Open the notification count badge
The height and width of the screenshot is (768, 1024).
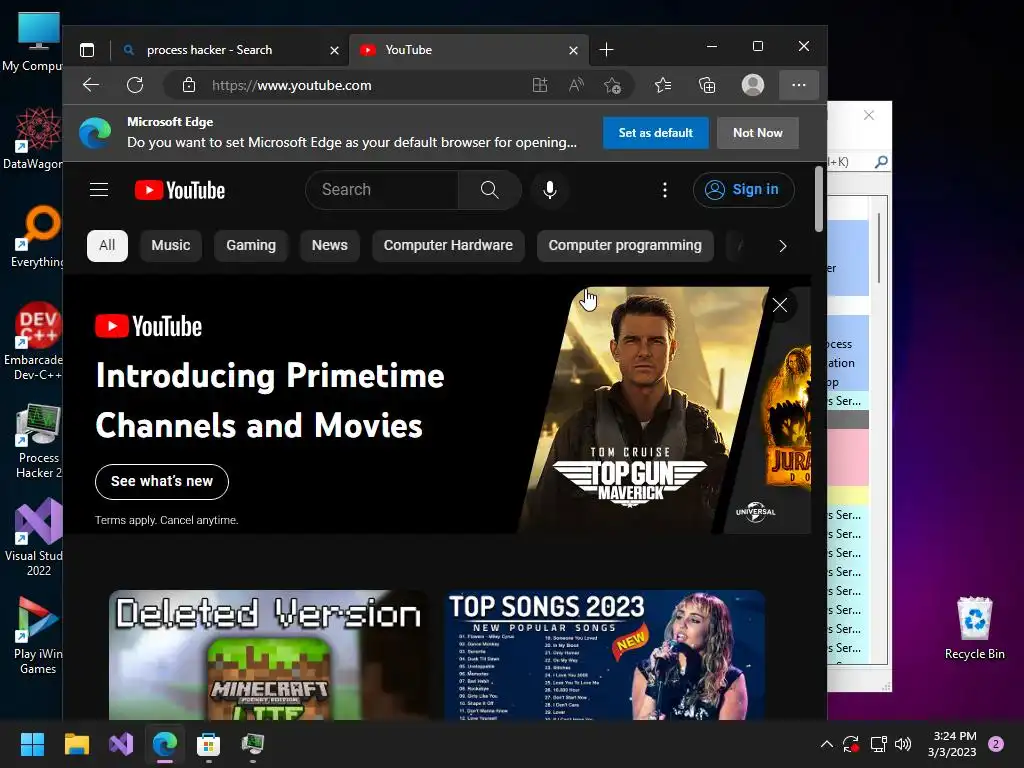(x=996, y=744)
